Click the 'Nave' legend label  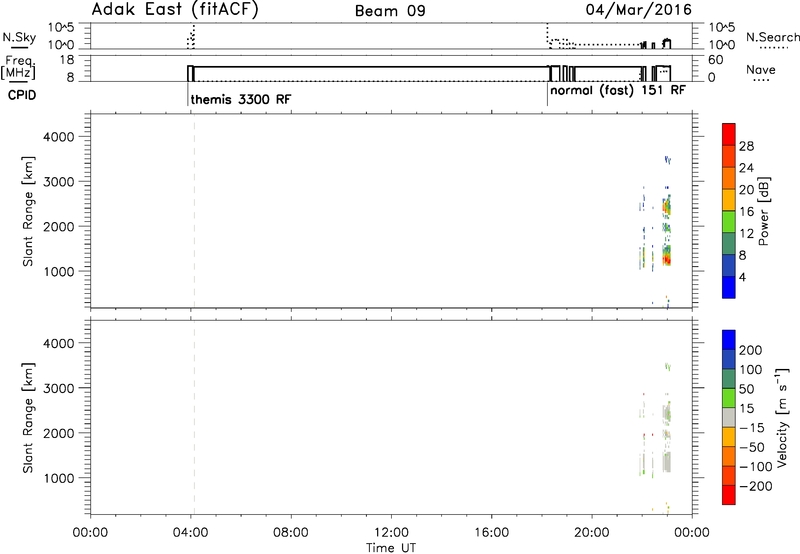click(x=761, y=69)
